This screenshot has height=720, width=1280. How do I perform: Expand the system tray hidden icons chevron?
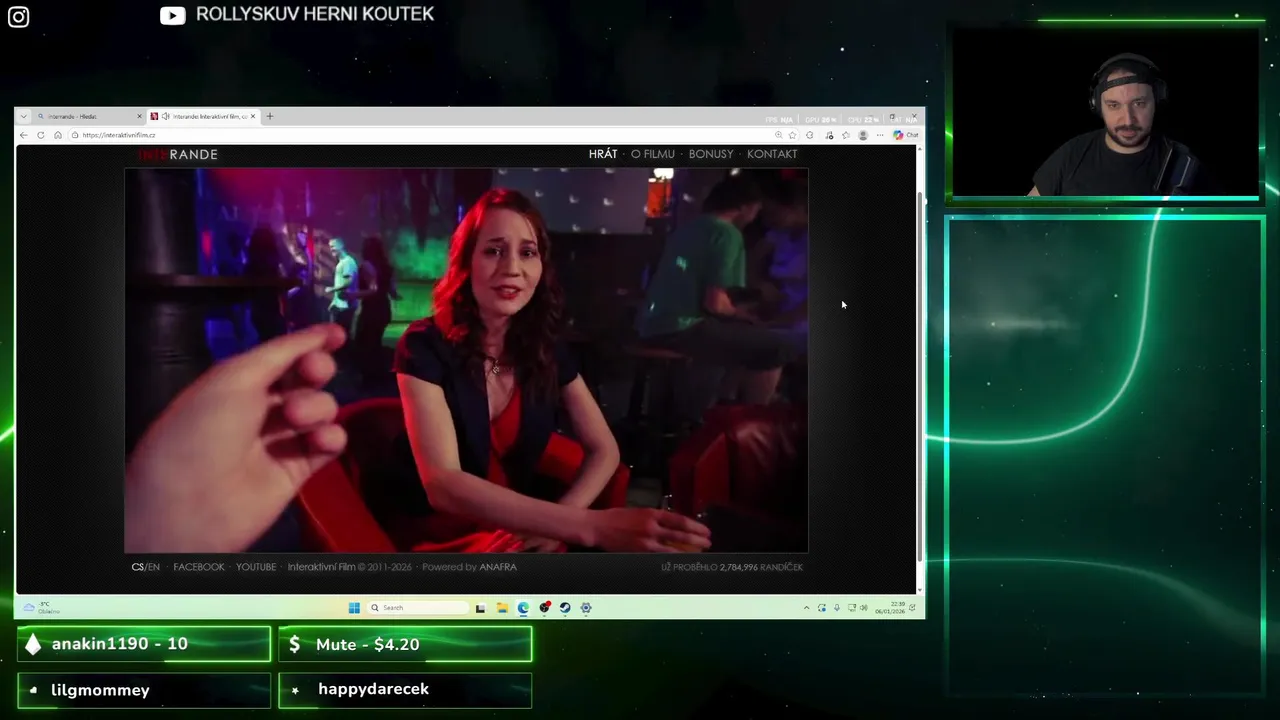(x=806, y=608)
